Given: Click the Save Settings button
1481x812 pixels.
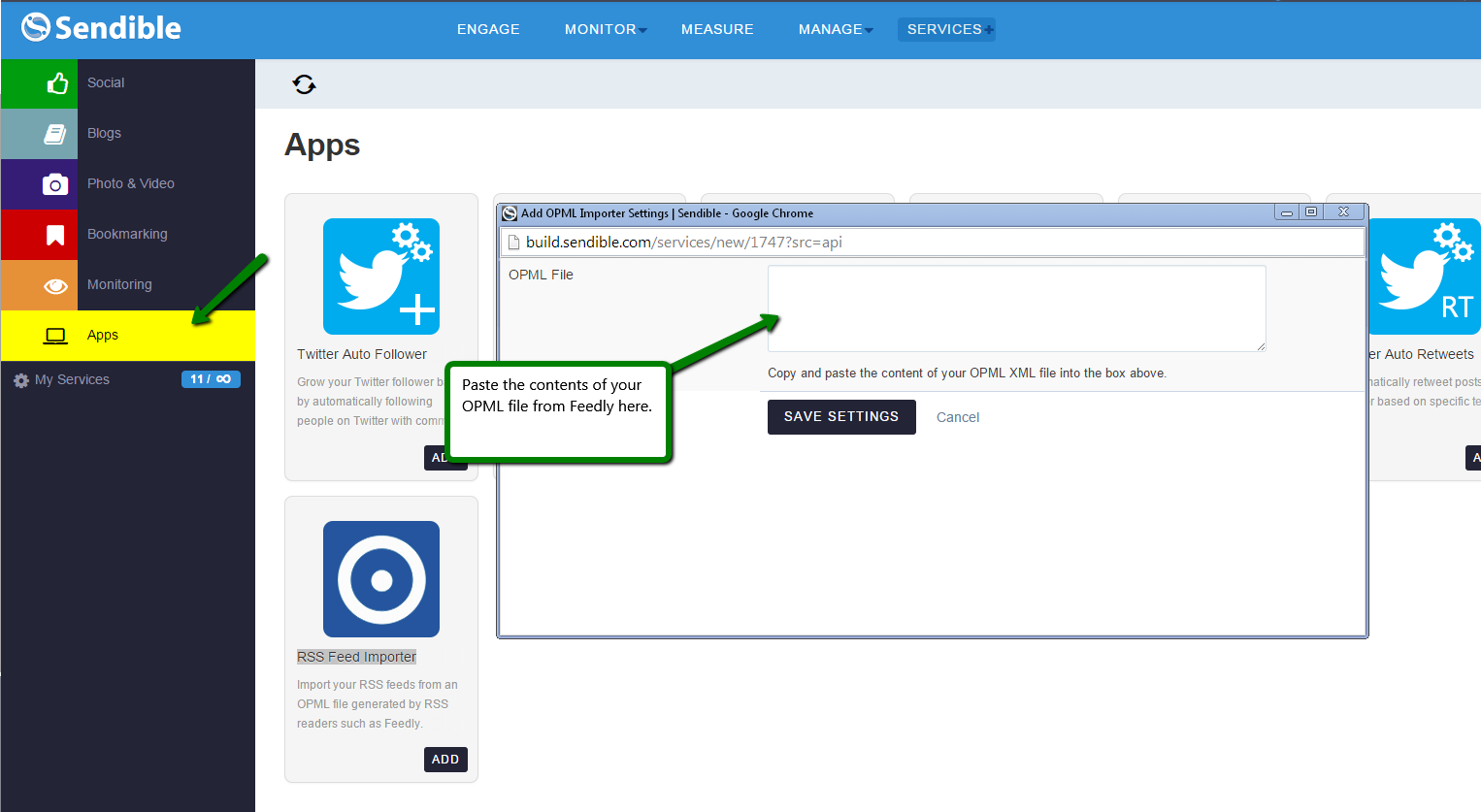Looking at the screenshot, I should tap(841, 417).
